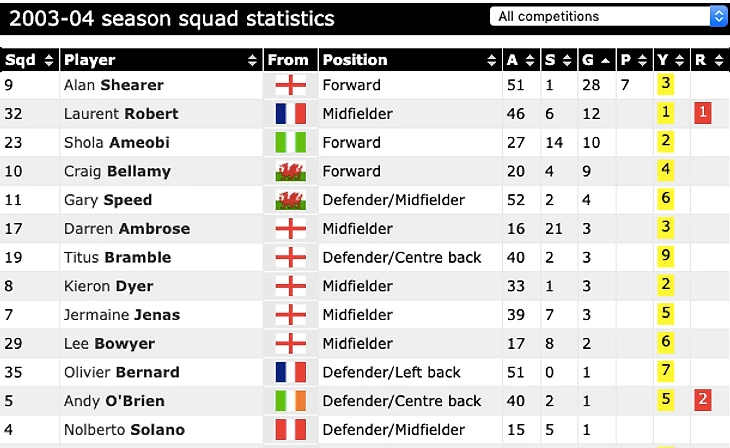730x448 pixels.
Task: Open Alan Shearer's player page
Action: [113, 85]
